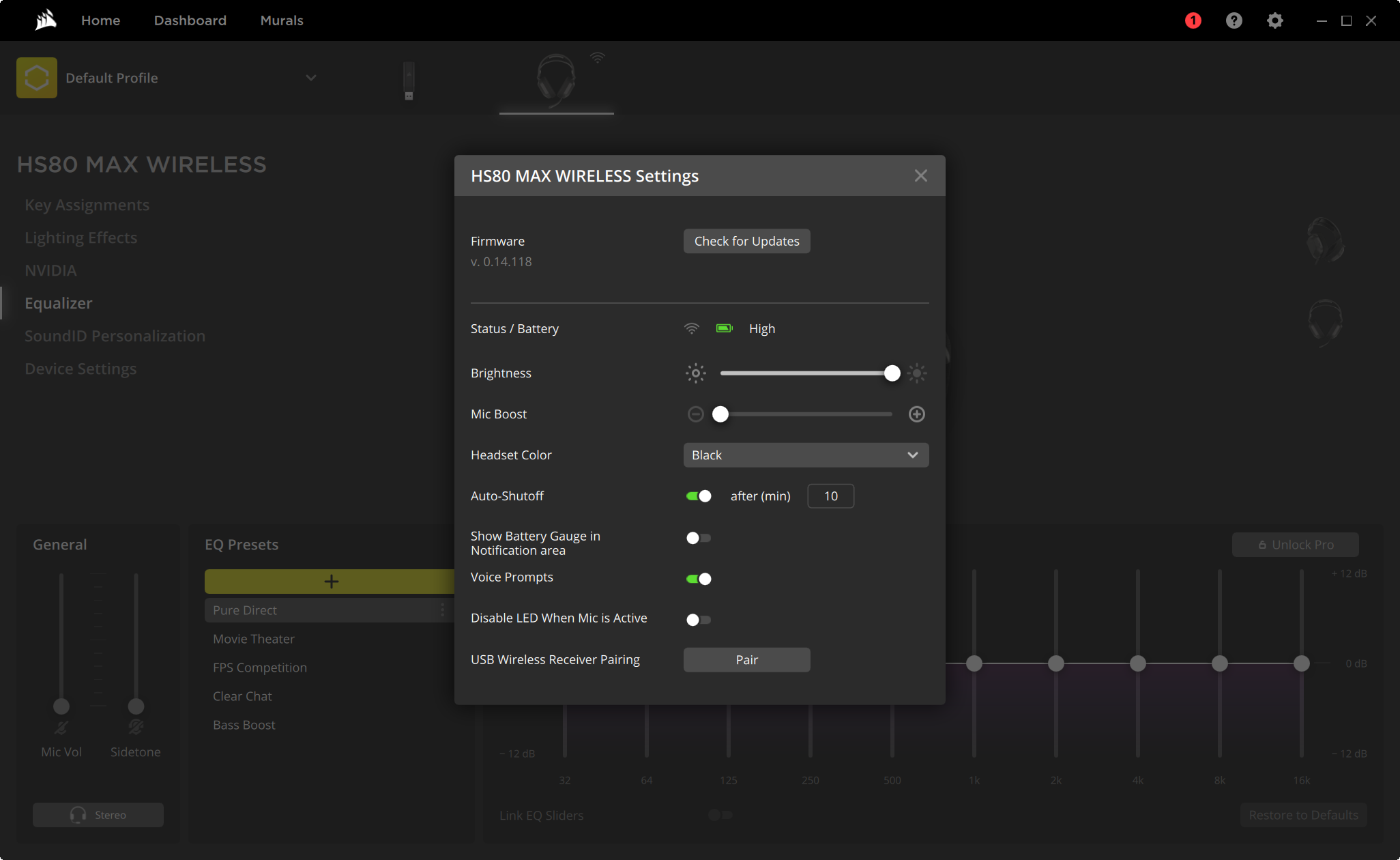Open the help question mark icon
Screen dimensions: 1400x860
click(x=1234, y=20)
